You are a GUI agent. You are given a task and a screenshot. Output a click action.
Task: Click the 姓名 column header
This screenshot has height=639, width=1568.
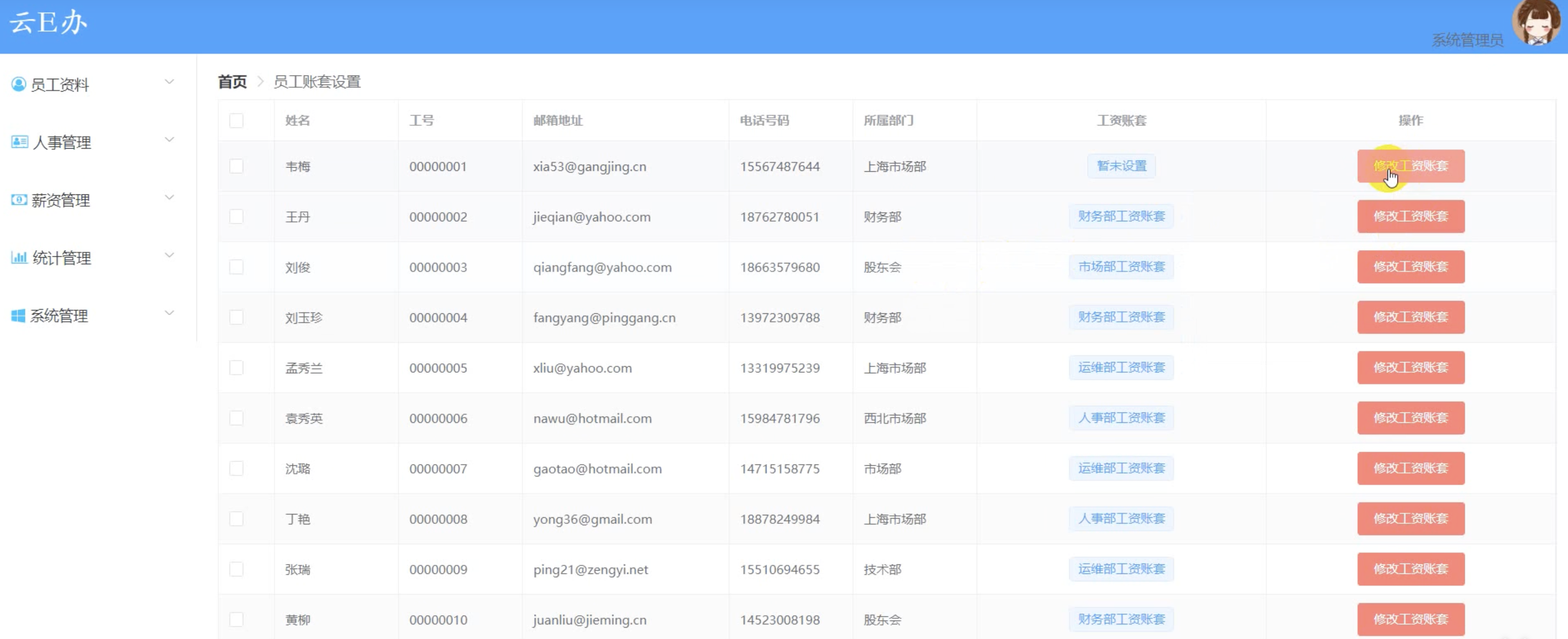[x=298, y=120]
